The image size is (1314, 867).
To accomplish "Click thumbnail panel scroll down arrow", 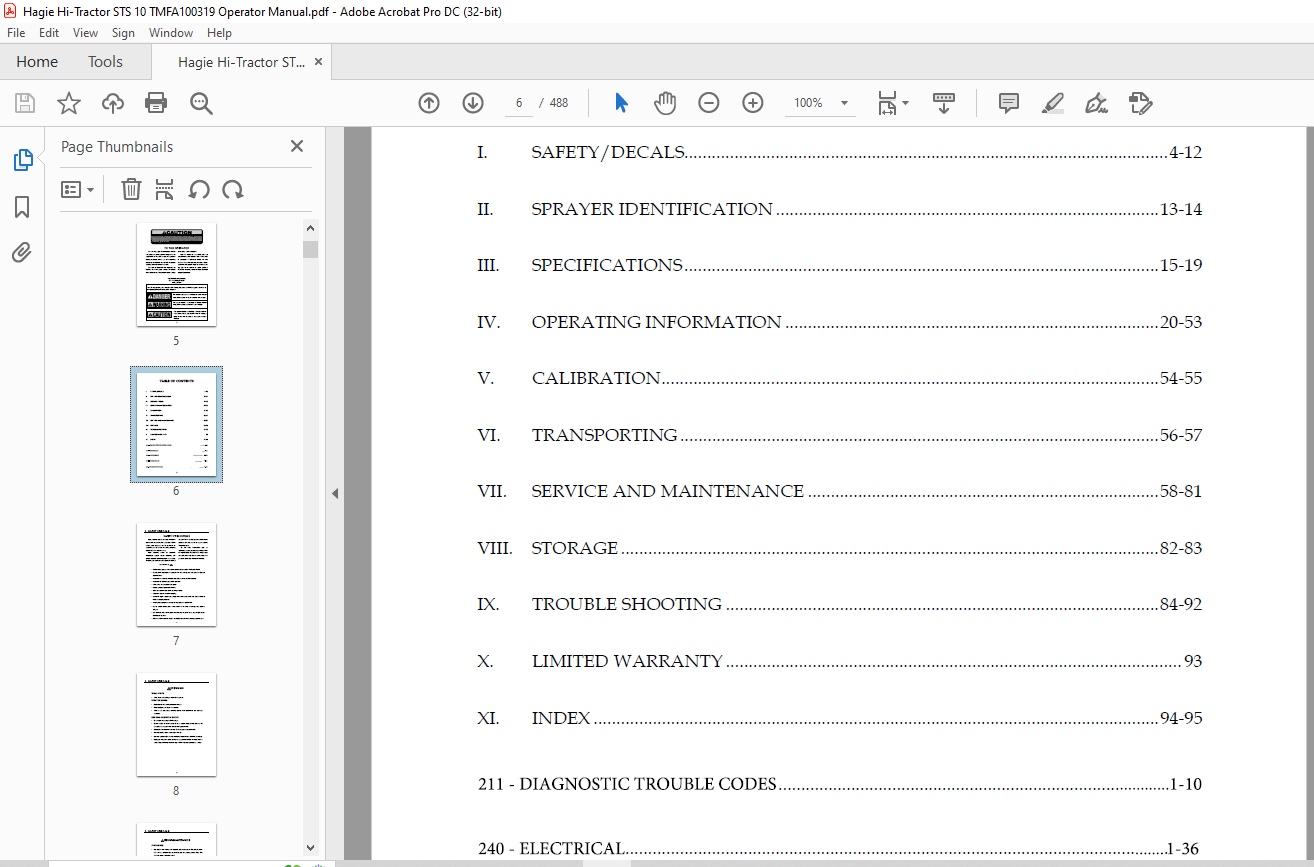I will (x=310, y=848).
